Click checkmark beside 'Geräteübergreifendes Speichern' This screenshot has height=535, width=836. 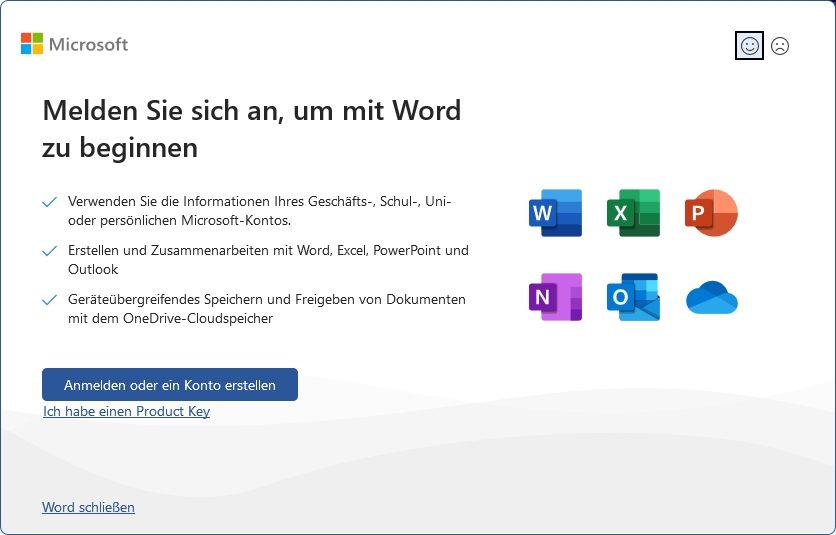coord(50,300)
